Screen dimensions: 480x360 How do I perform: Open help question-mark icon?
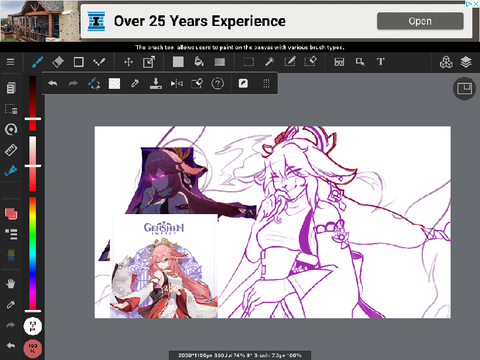(217, 83)
